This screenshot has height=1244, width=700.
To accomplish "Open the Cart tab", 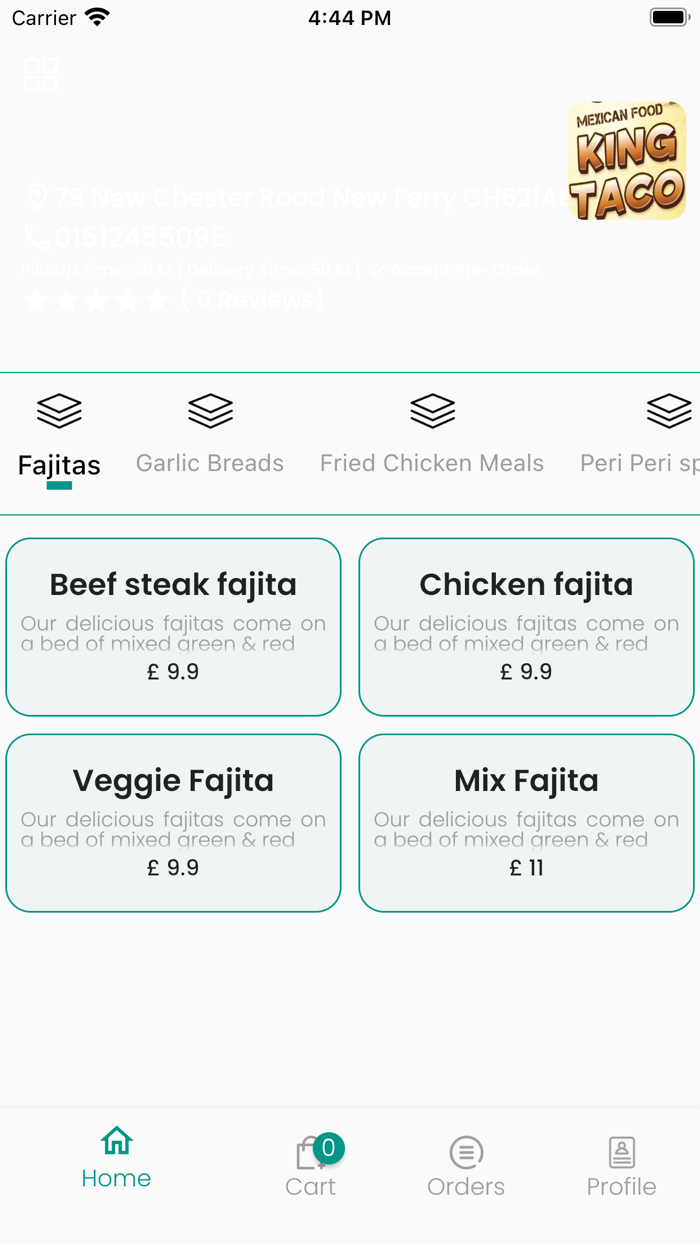I will [x=310, y=1166].
